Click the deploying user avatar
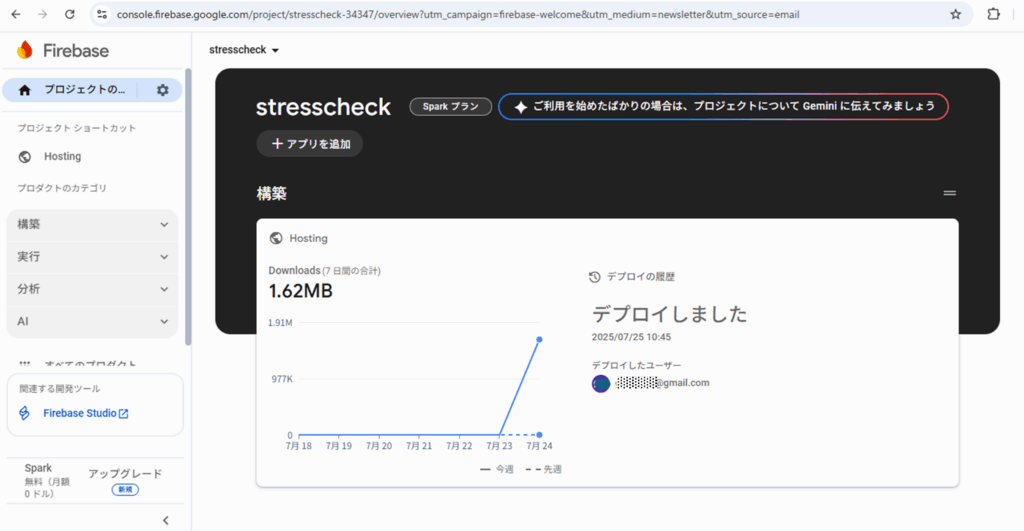The image size is (1024, 531). (x=601, y=383)
